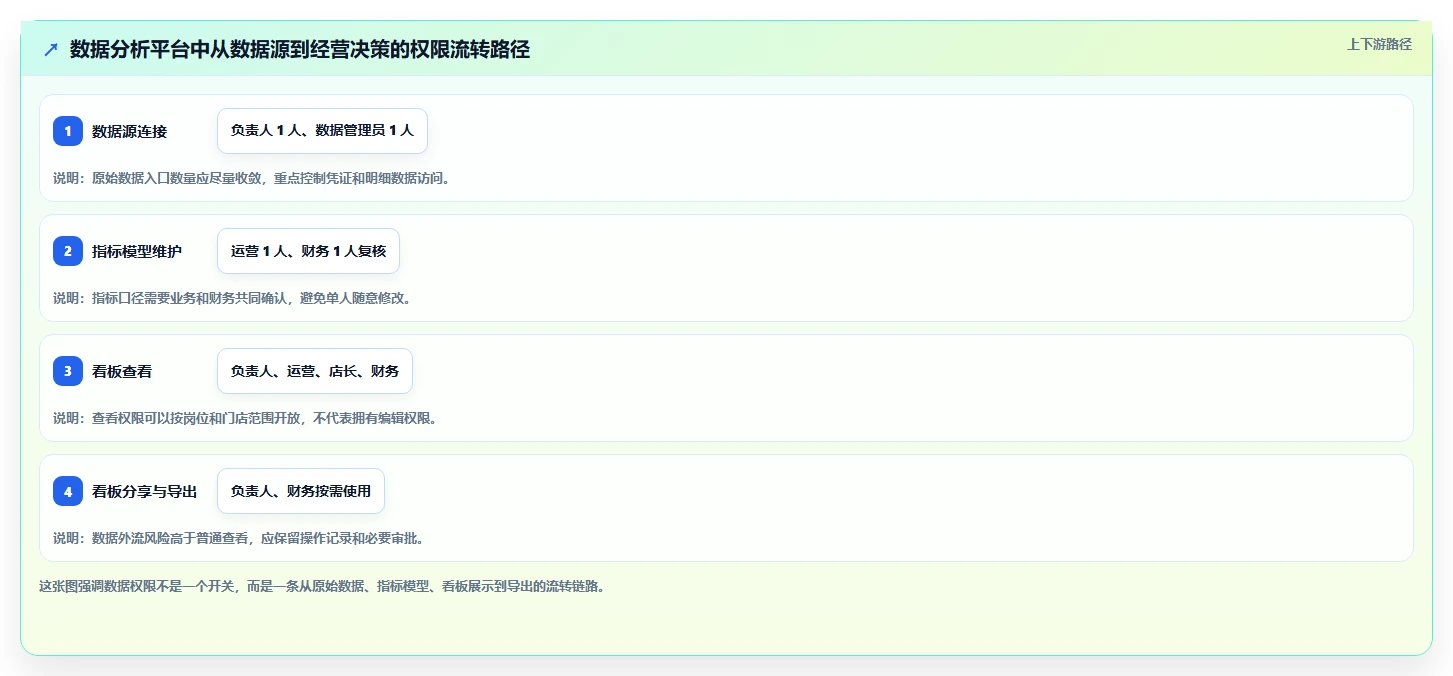1453x676 pixels.
Task: Select the 看板查看 step label
Action: tap(122, 371)
